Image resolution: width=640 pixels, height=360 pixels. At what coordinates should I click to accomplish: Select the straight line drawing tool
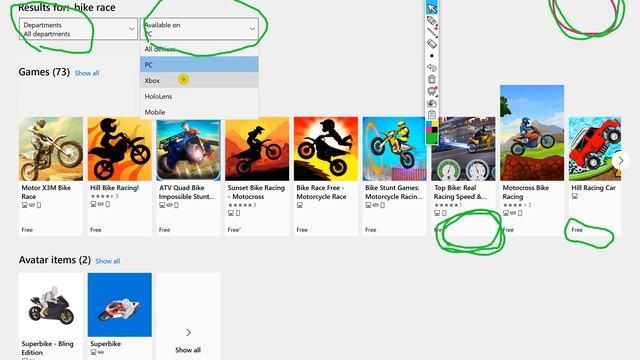pyautogui.click(x=432, y=32)
